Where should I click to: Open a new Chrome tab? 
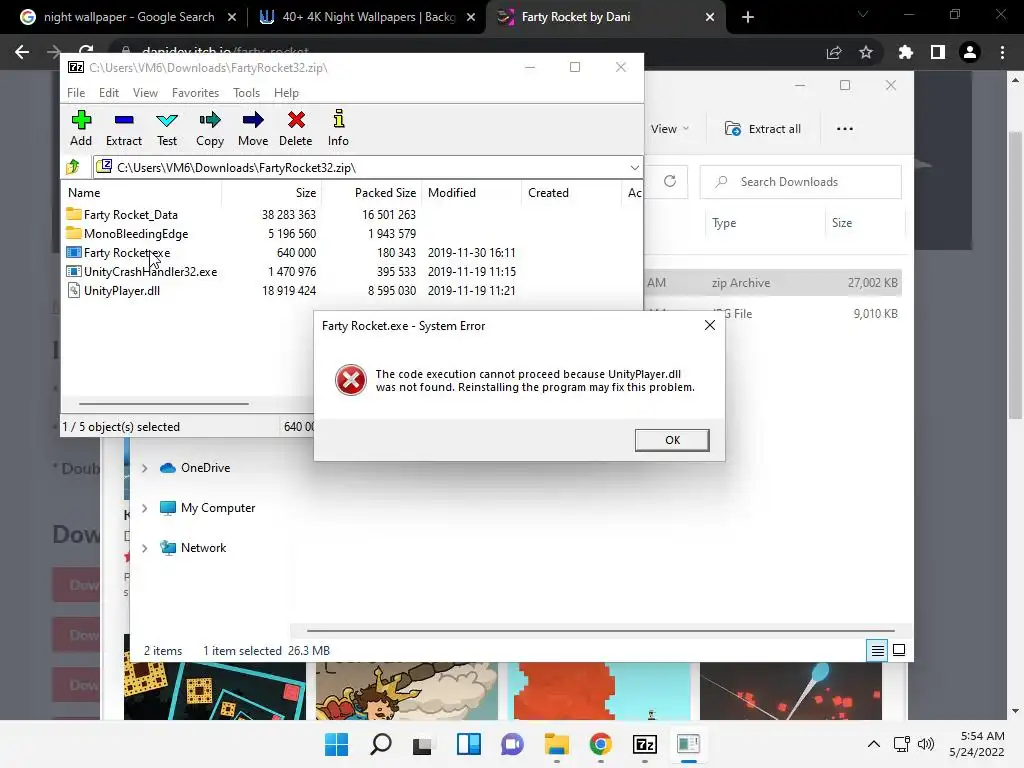[748, 18]
